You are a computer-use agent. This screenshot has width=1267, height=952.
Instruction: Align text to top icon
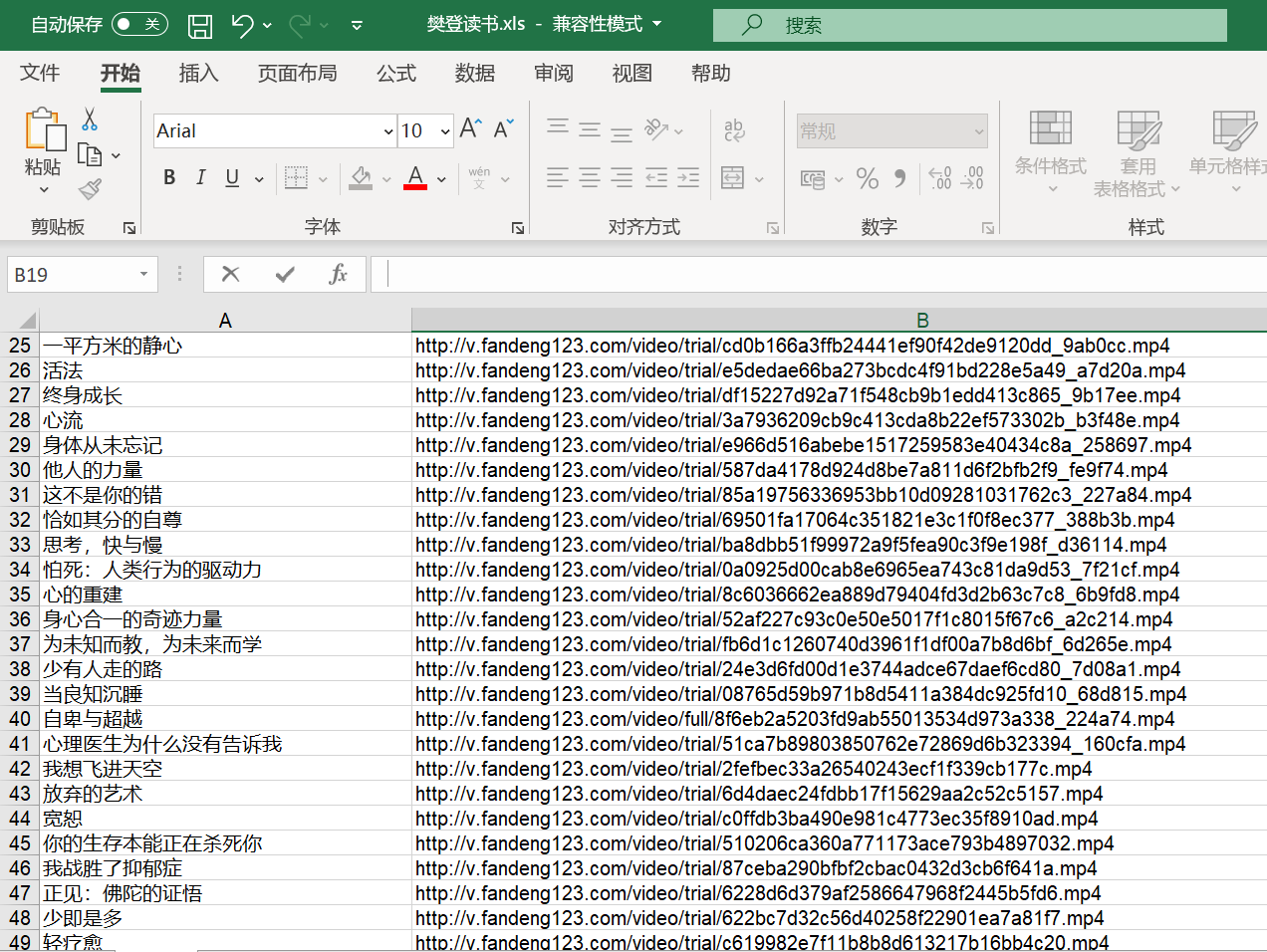[x=558, y=129]
